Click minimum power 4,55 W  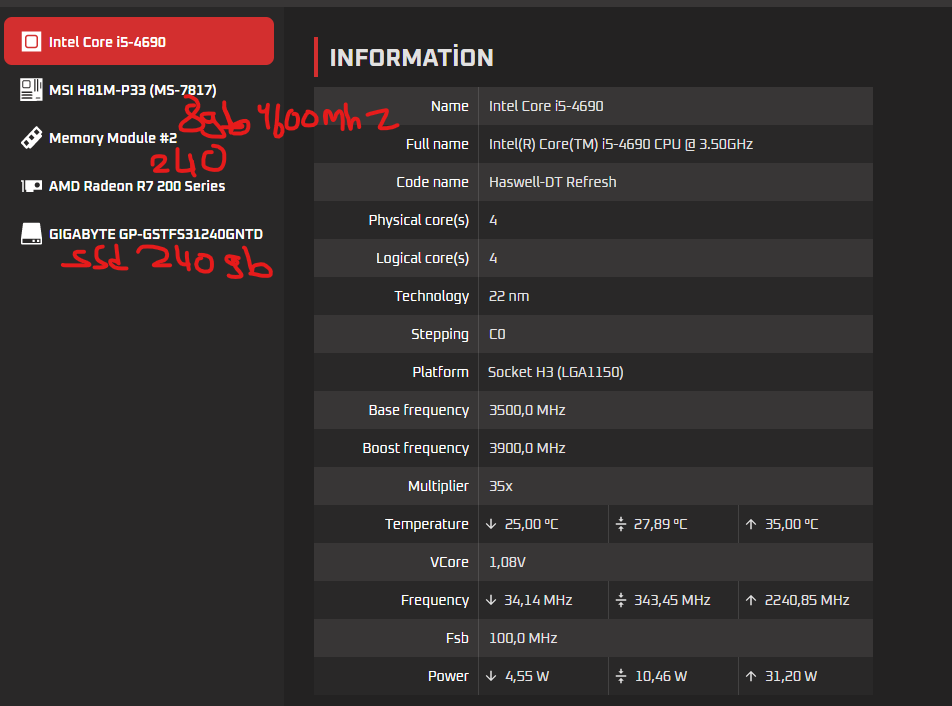(527, 676)
